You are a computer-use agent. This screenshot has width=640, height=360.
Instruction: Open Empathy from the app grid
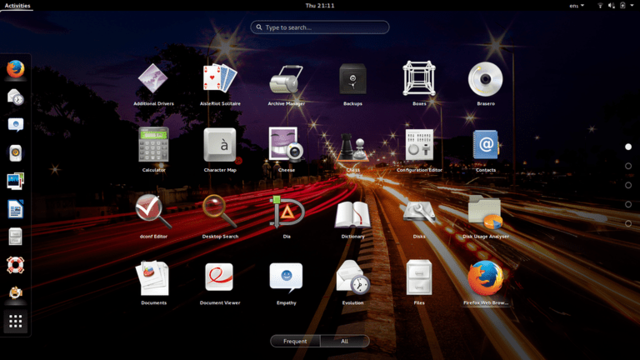click(x=286, y=278)
